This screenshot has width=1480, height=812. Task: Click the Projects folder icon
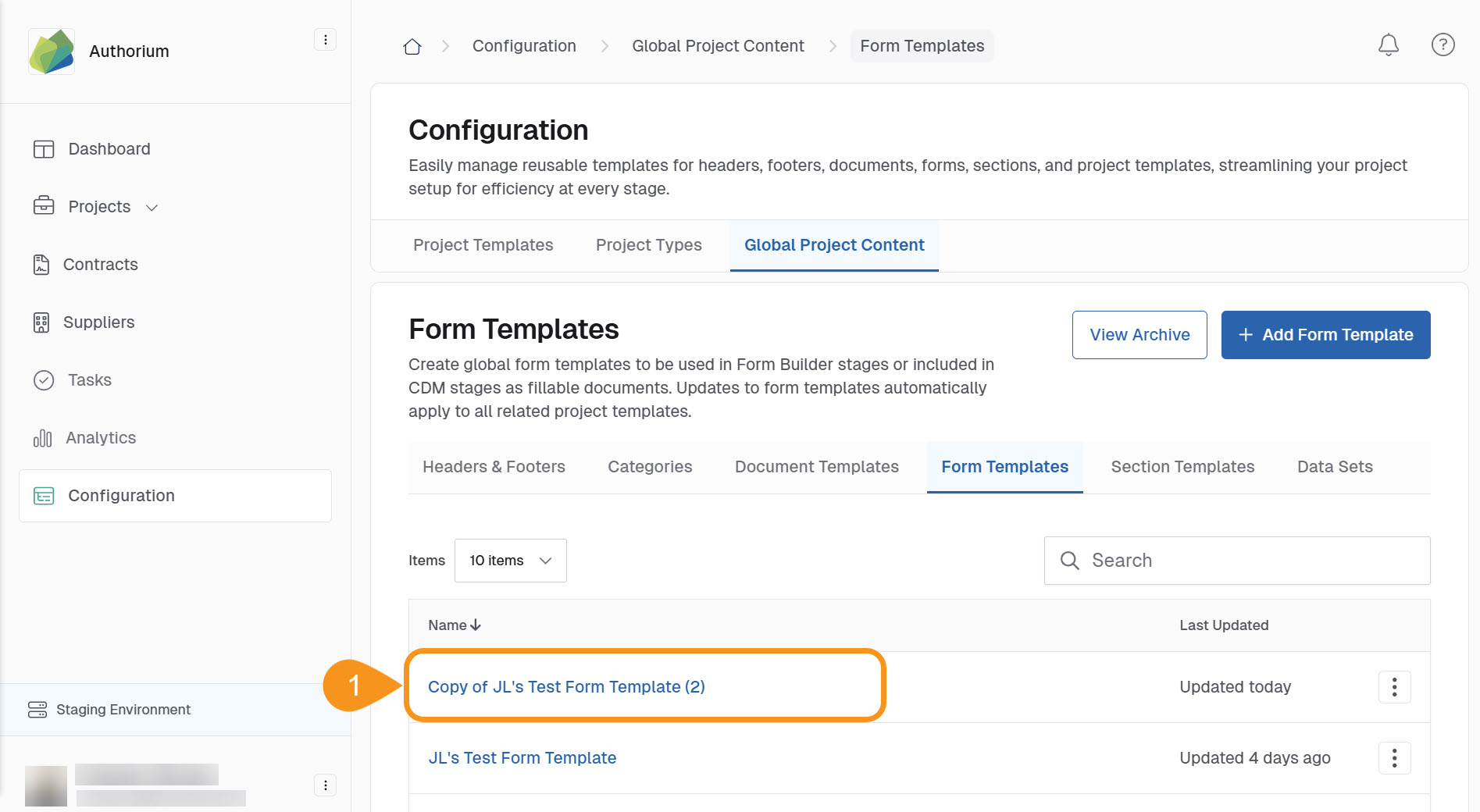coord(45,206)
